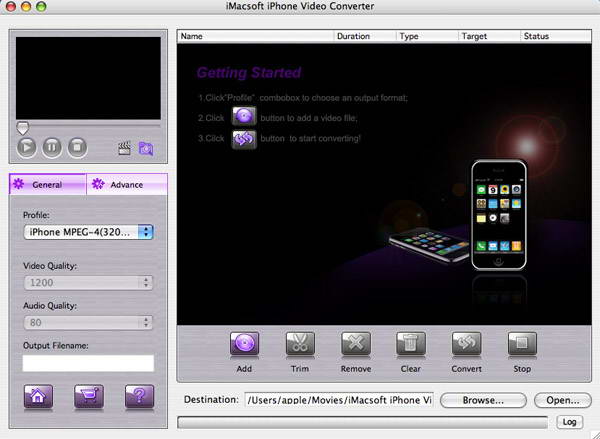
Task: Play the preview video
Action: 27,147
